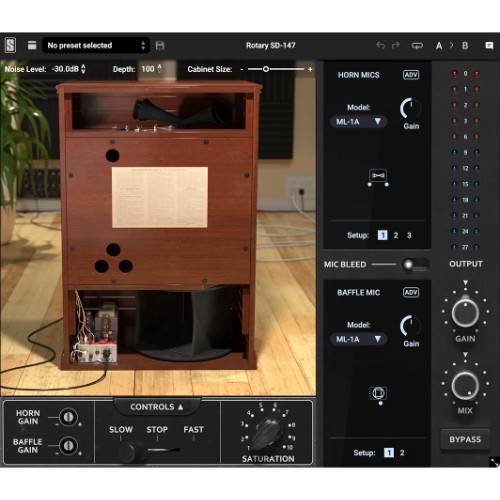Open the Horn Mics model ML-1A dropdown

click(359, 122)
